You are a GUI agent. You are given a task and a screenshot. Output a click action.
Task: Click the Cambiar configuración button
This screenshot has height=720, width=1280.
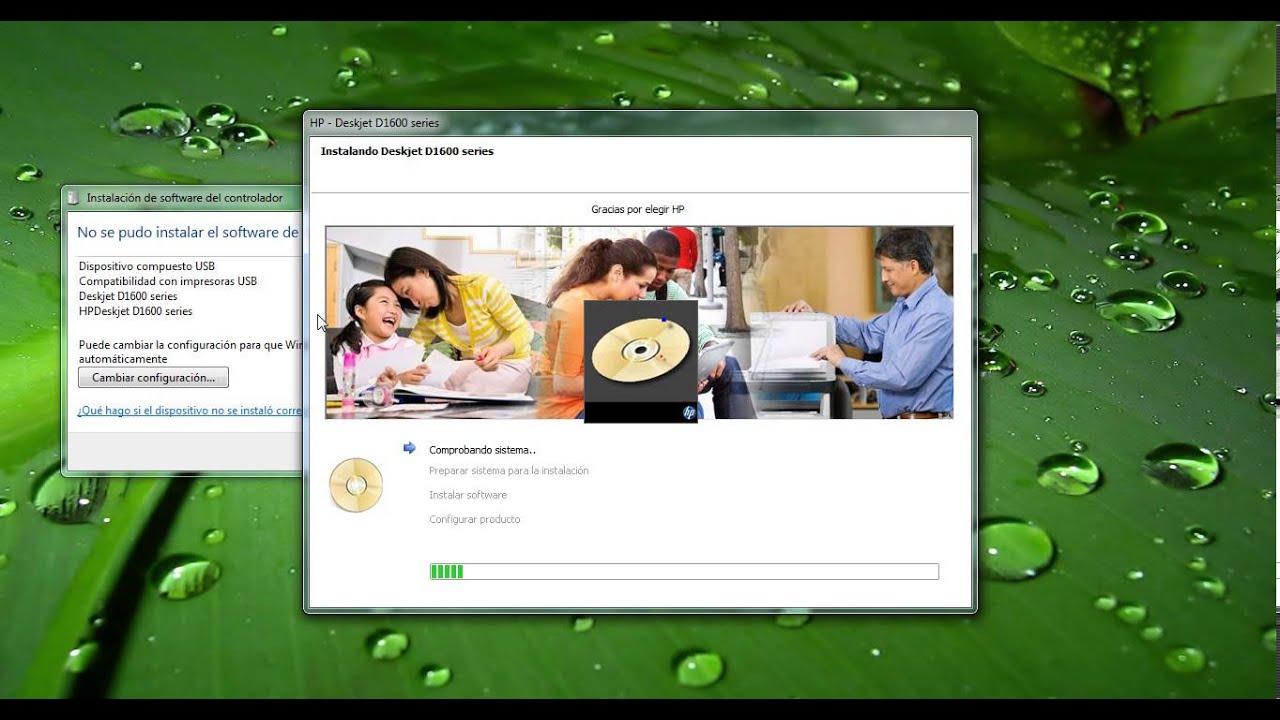[153, 378]
